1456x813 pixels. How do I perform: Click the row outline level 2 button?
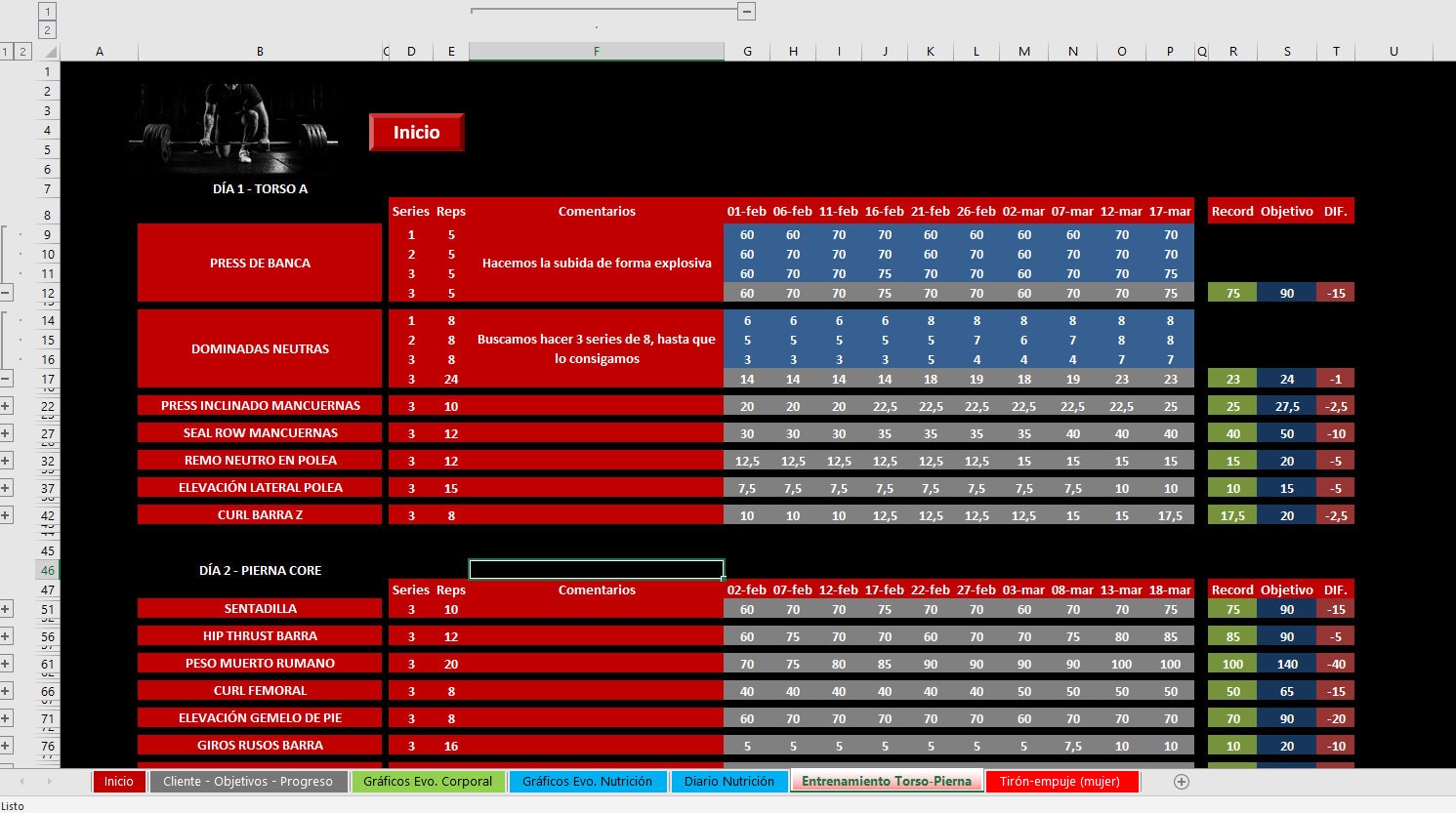click(21, 51)
